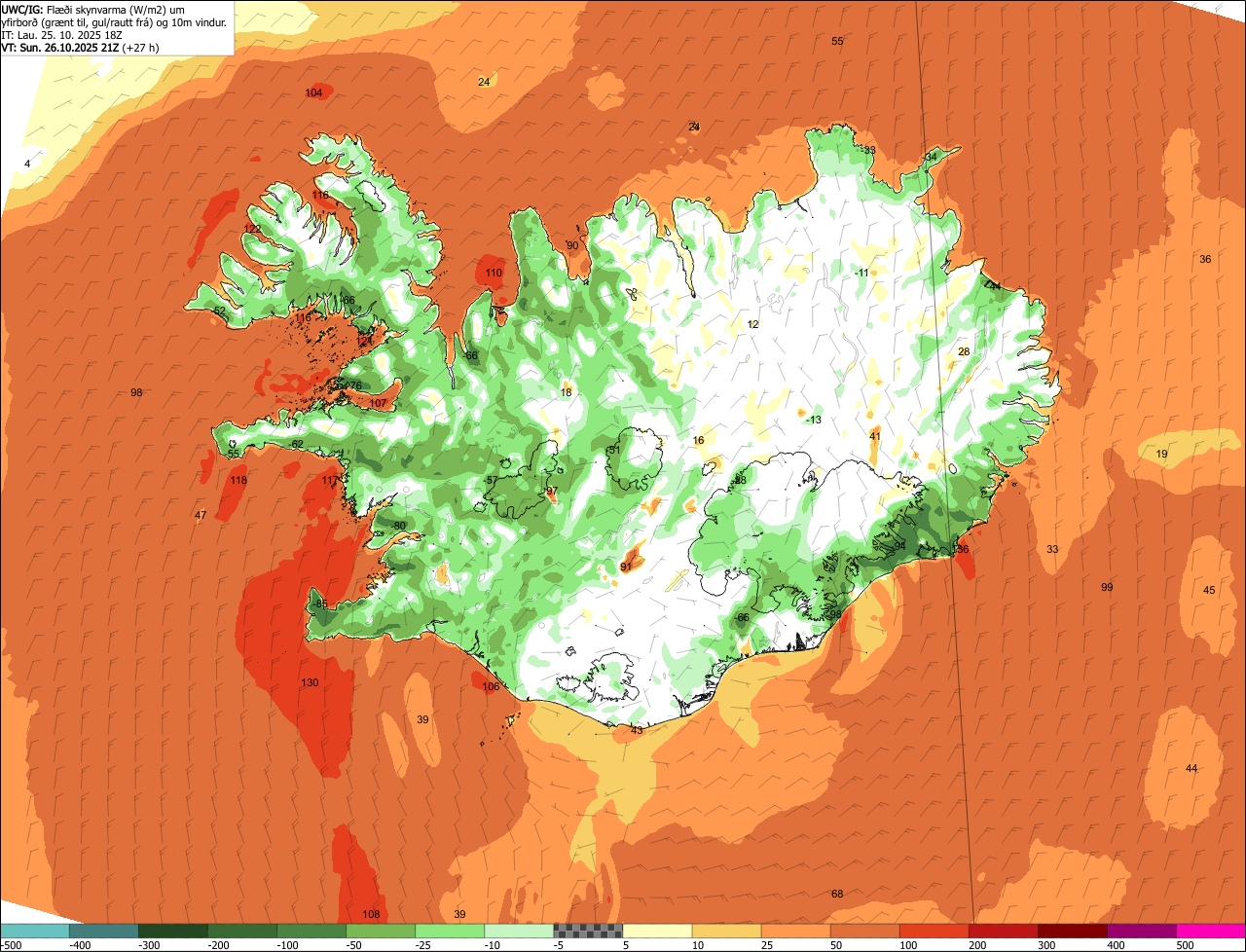Click the map value "91" in the south highlands
Image resolution: width=1246 pixels, height=952 pixels.
pyautogui.click(x=626, y=567)
